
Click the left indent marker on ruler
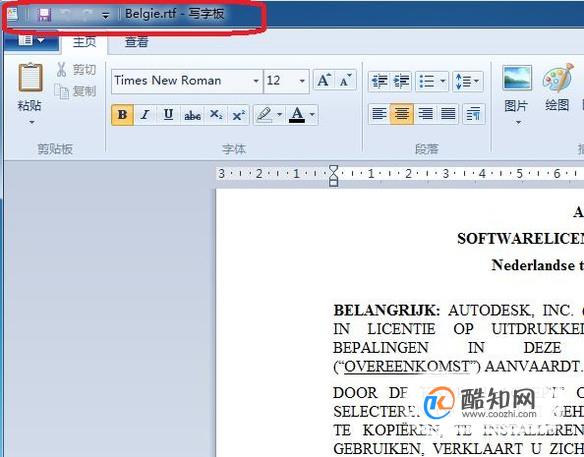point(333,182)
